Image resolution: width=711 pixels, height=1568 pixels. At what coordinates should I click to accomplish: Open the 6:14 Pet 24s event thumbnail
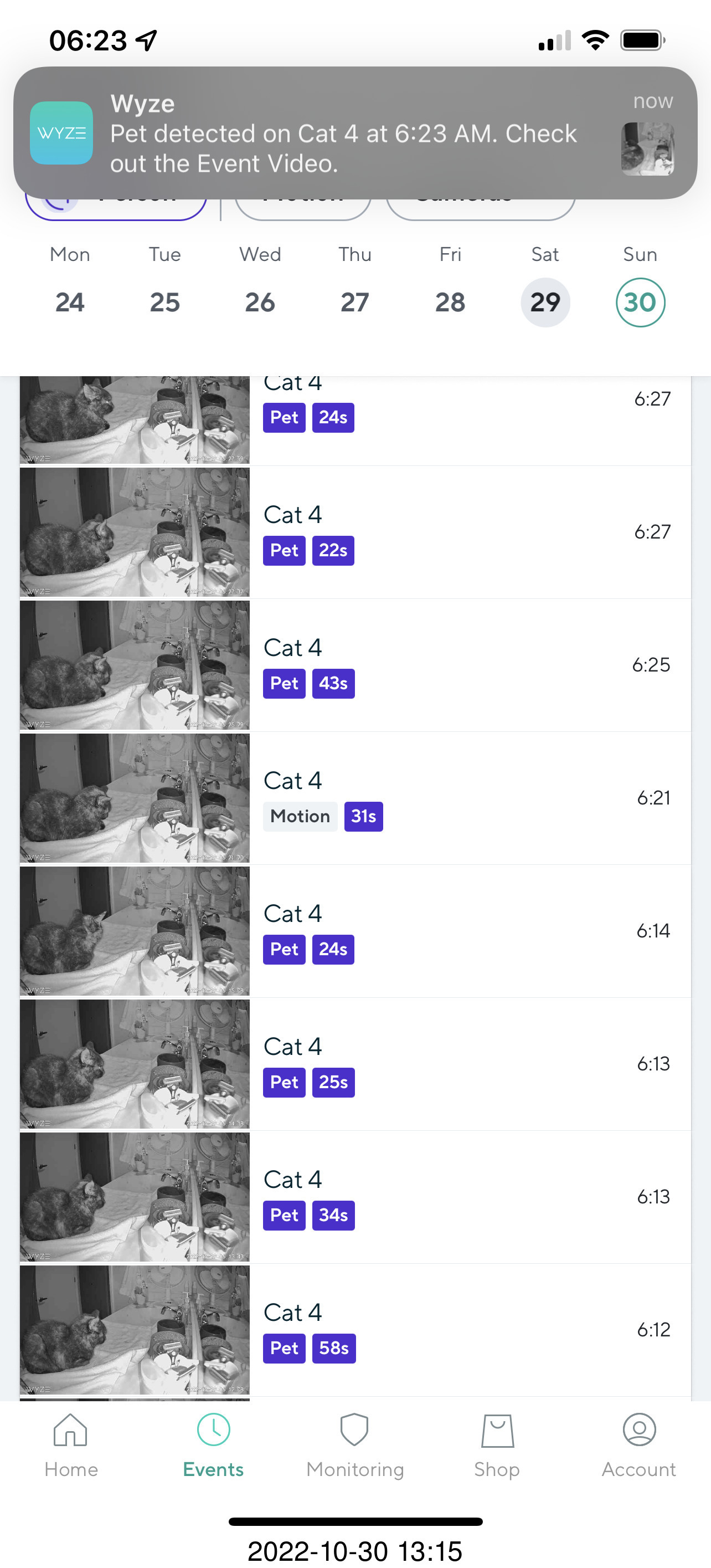point(135,931)
